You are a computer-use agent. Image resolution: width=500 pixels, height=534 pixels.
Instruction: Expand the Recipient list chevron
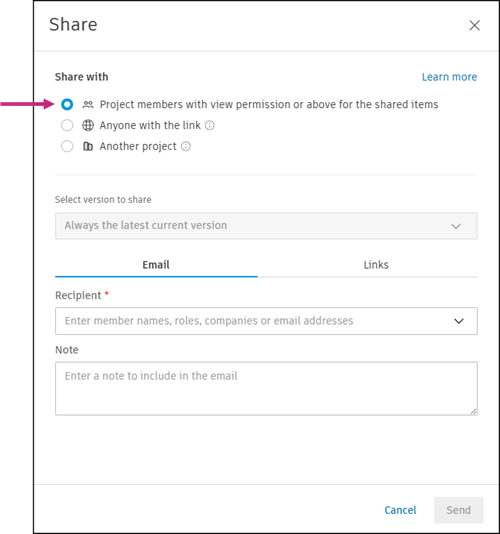pyautogui.click(x=459, y=321)
